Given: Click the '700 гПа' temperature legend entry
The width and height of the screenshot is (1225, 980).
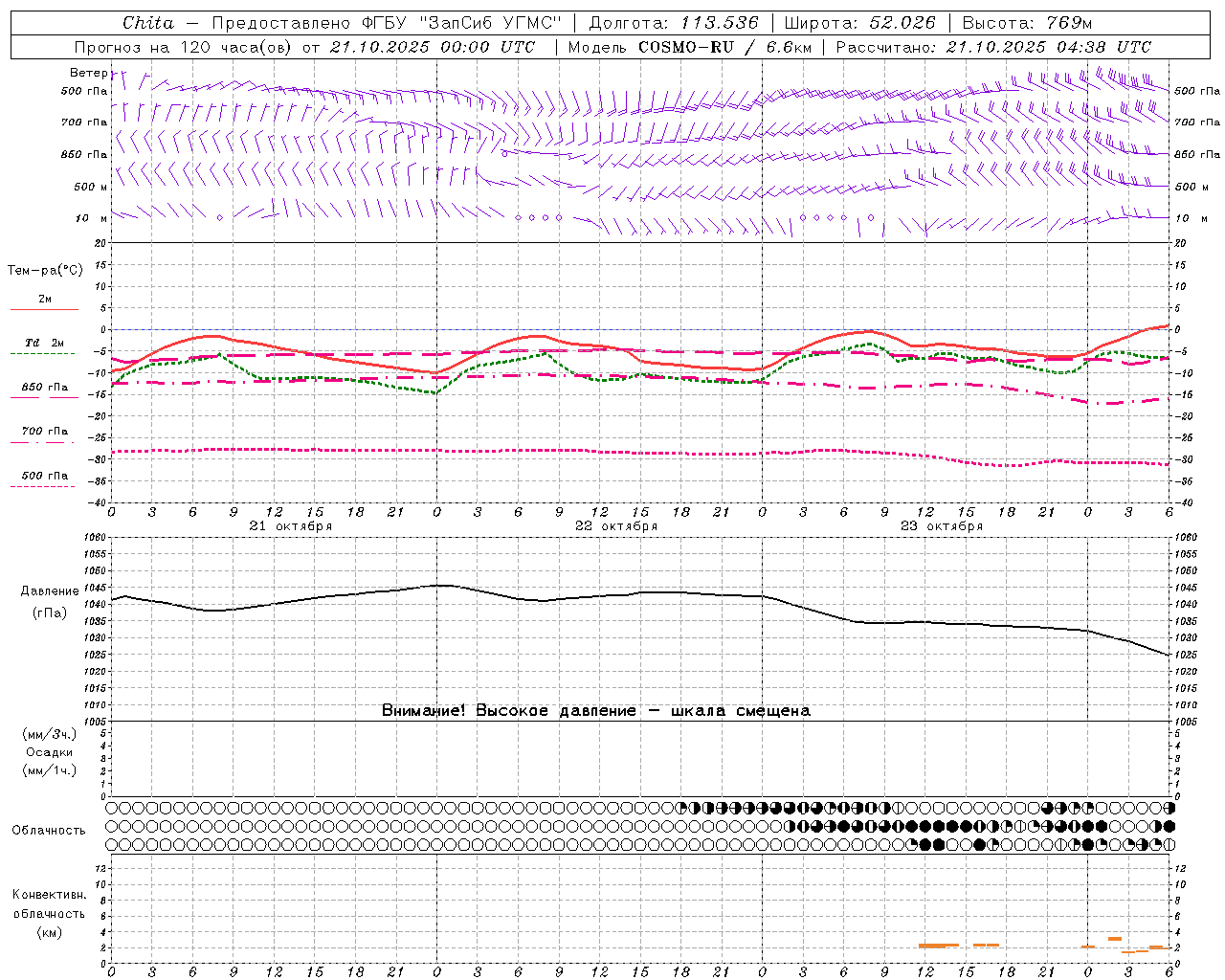Looking at the screenshot, I should (x=45, y=431).
